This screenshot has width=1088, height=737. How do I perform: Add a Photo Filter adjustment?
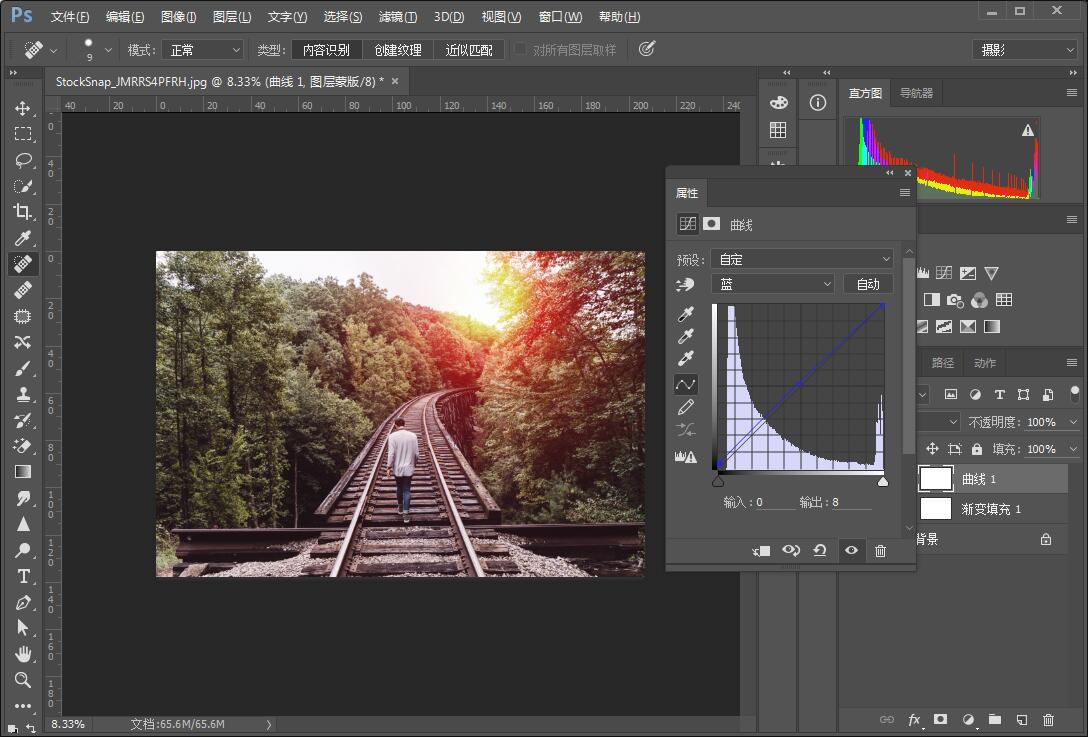click(x=955, y=300)
